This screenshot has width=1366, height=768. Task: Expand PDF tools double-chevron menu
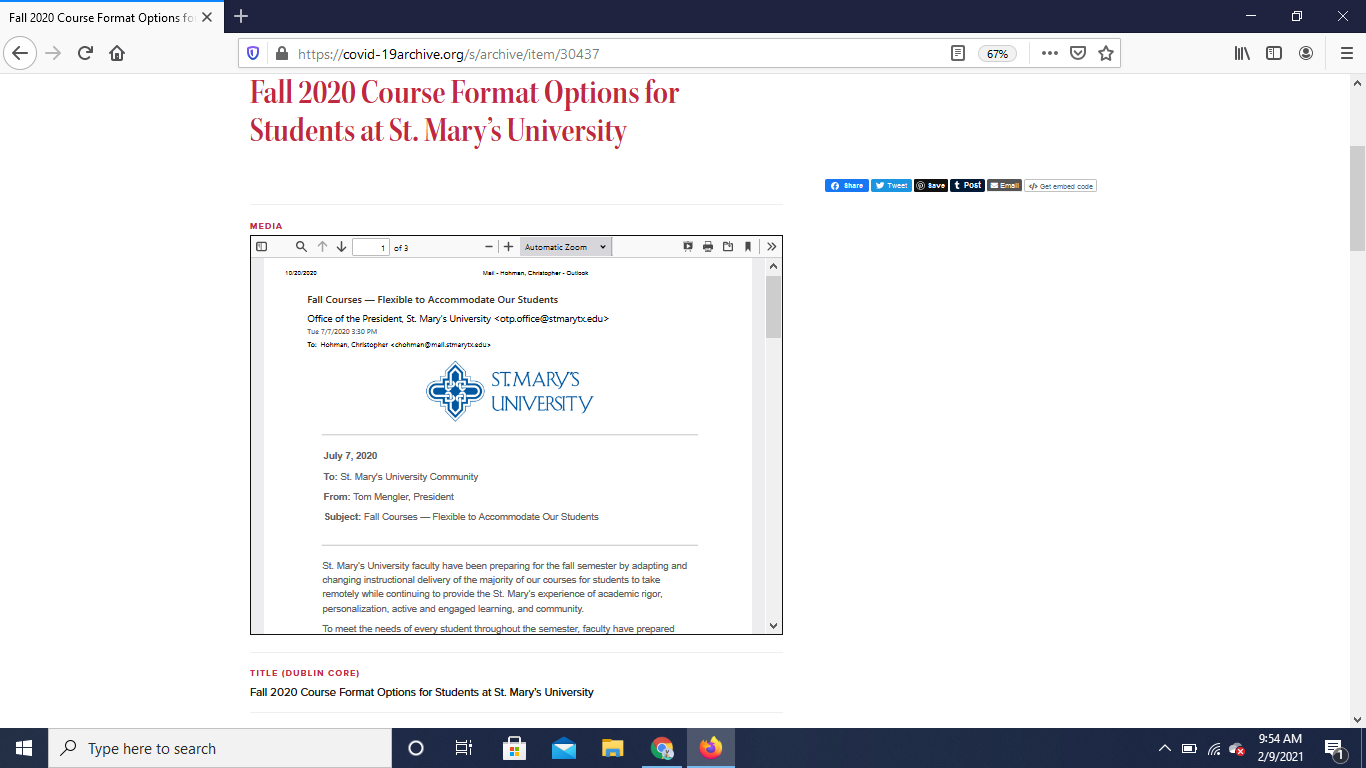click(772, 247)
